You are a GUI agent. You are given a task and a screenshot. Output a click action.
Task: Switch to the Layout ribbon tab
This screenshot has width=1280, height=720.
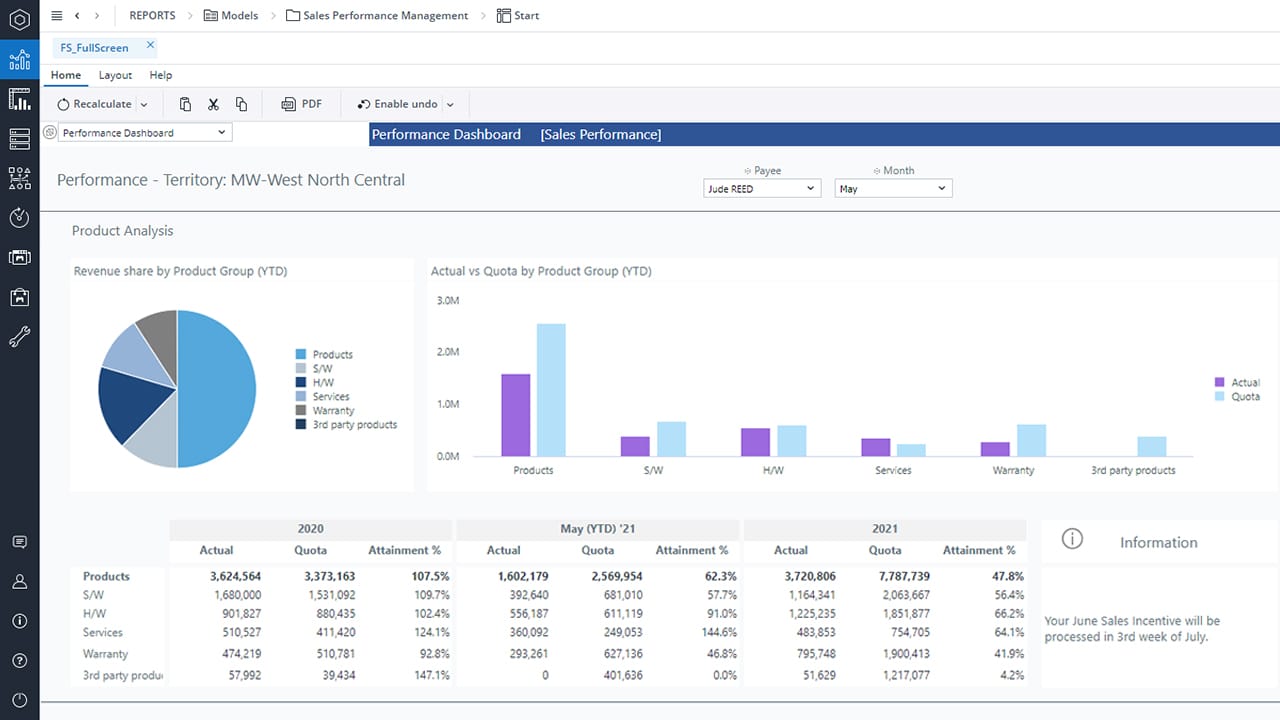(115, 75)
